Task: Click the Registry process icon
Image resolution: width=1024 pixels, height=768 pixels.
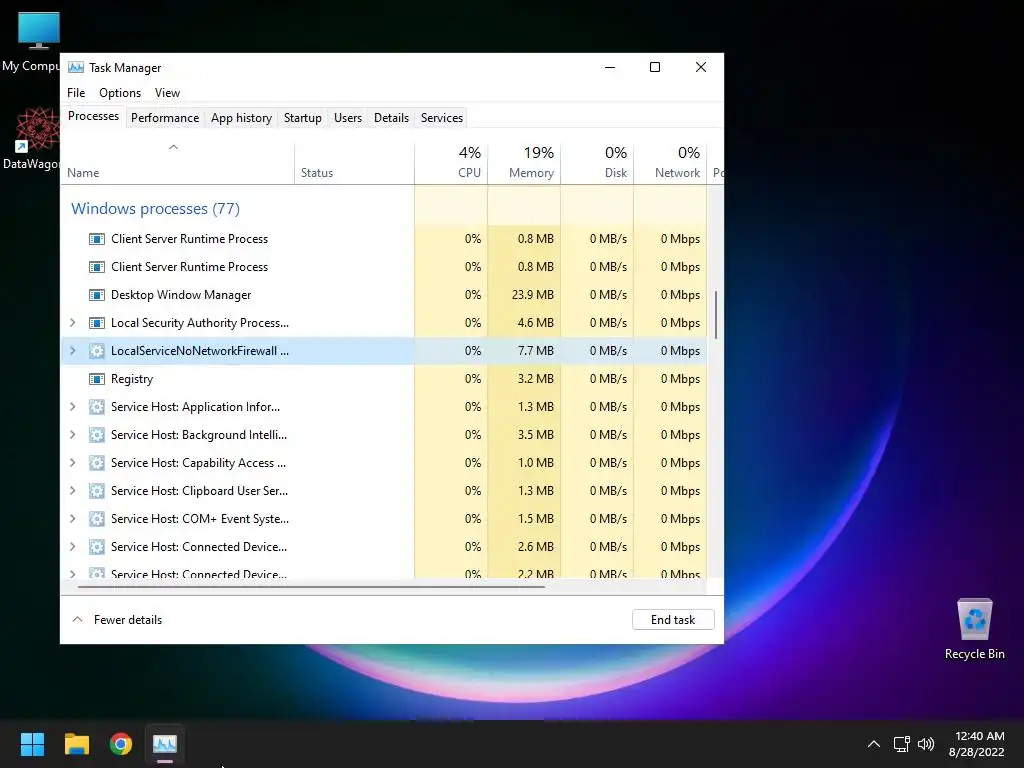Action: point(97,379)
